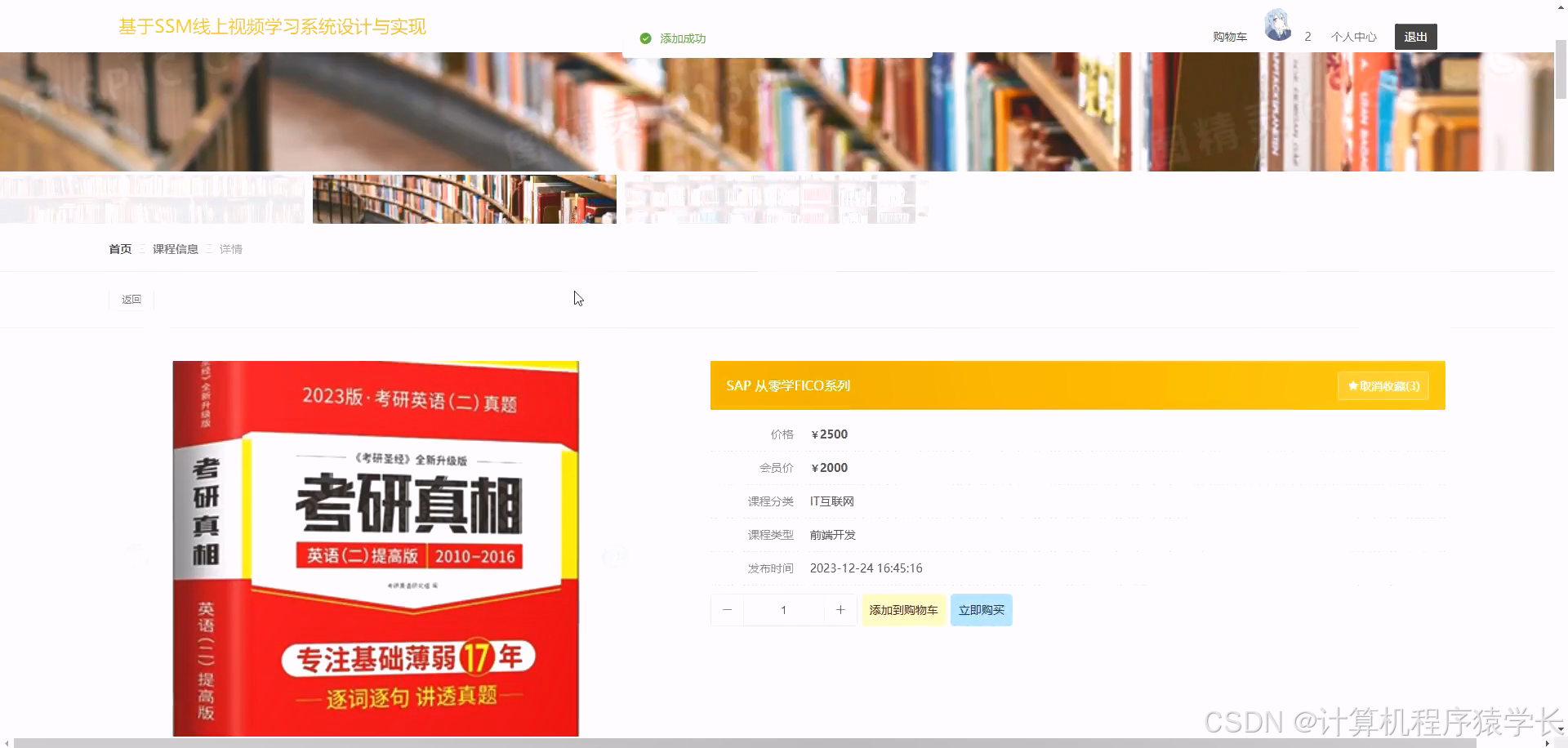Click the 详情 breadcrumb text
Screen dimensions: 1568x748
[231, 249]
